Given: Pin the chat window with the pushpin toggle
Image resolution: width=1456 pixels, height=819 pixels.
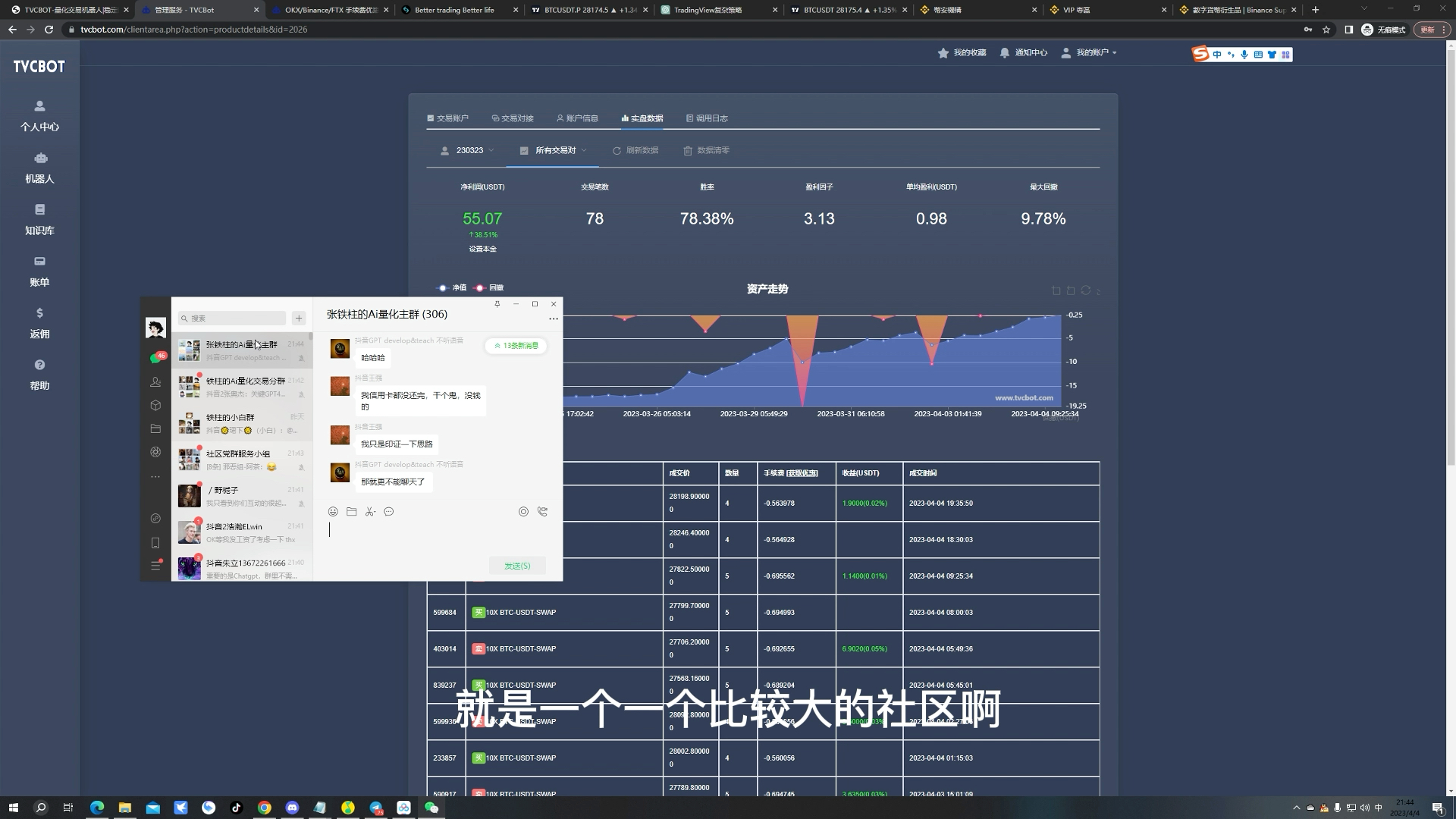Looking at the screenshot, I should (x=497, y=303).
